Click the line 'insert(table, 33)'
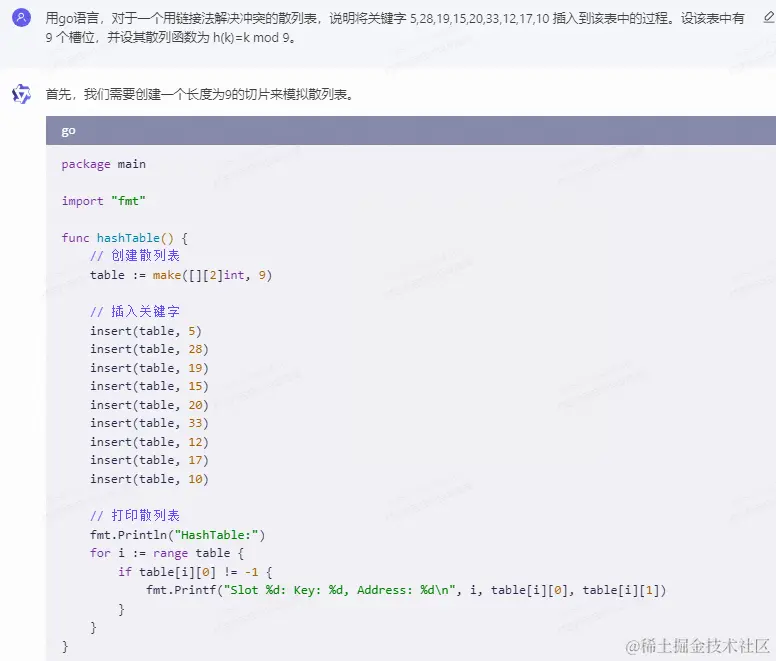Viewport: 776px width, 661px height. pos(149,424)
